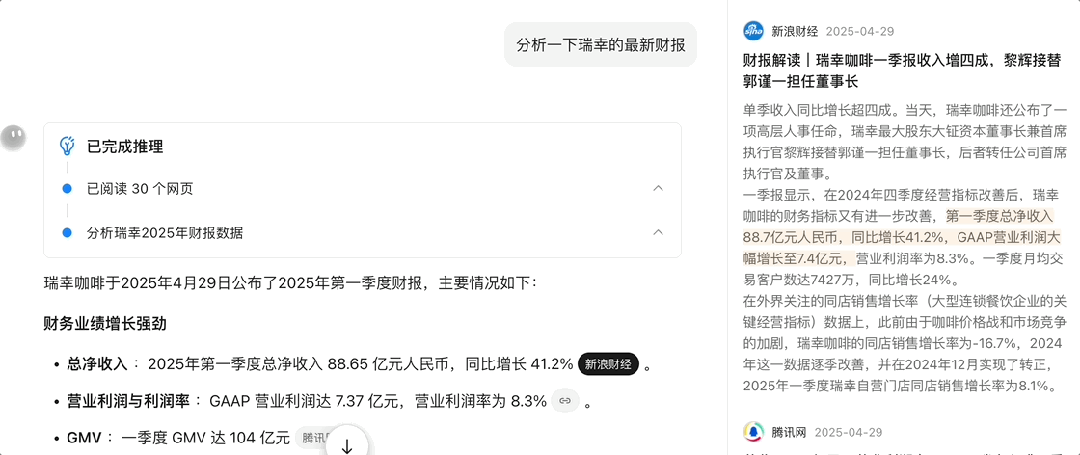
Task: Click the lightbulb reasoning icon
Action: pyautogui.click(x=68, y=146)
